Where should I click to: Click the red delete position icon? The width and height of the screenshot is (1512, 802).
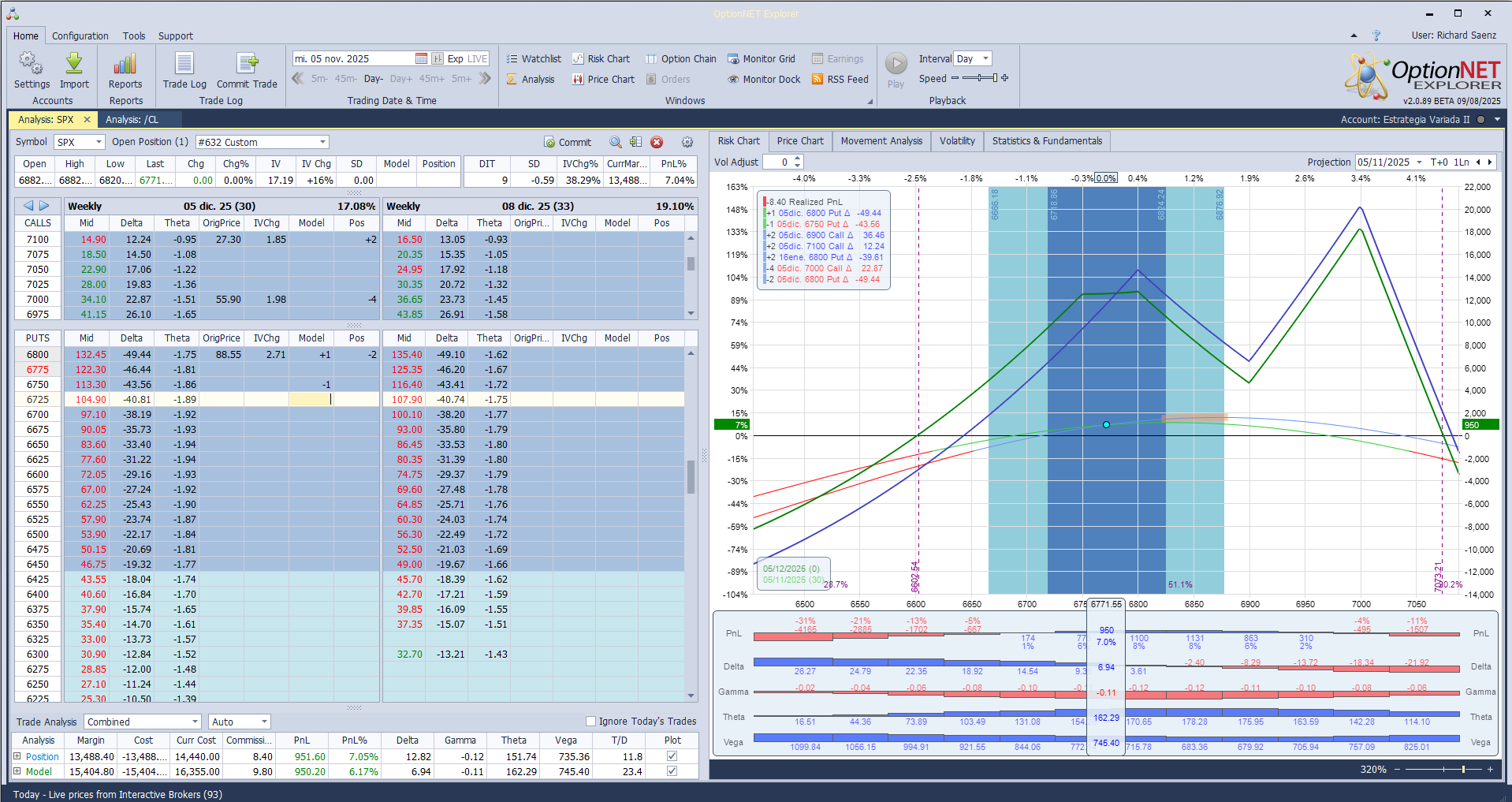tap(657, 142)
